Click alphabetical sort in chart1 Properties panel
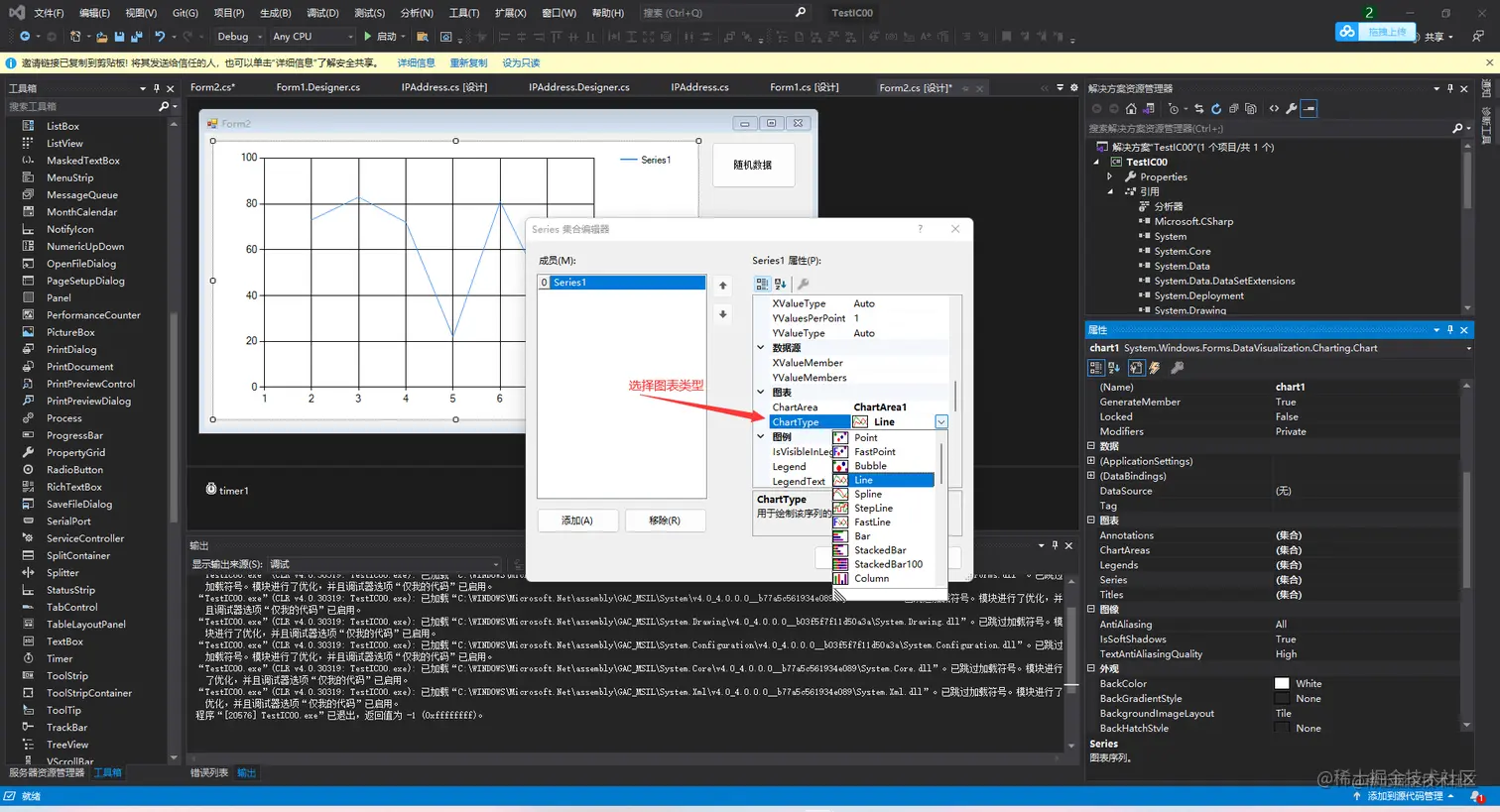 (x=1114, y=368)
